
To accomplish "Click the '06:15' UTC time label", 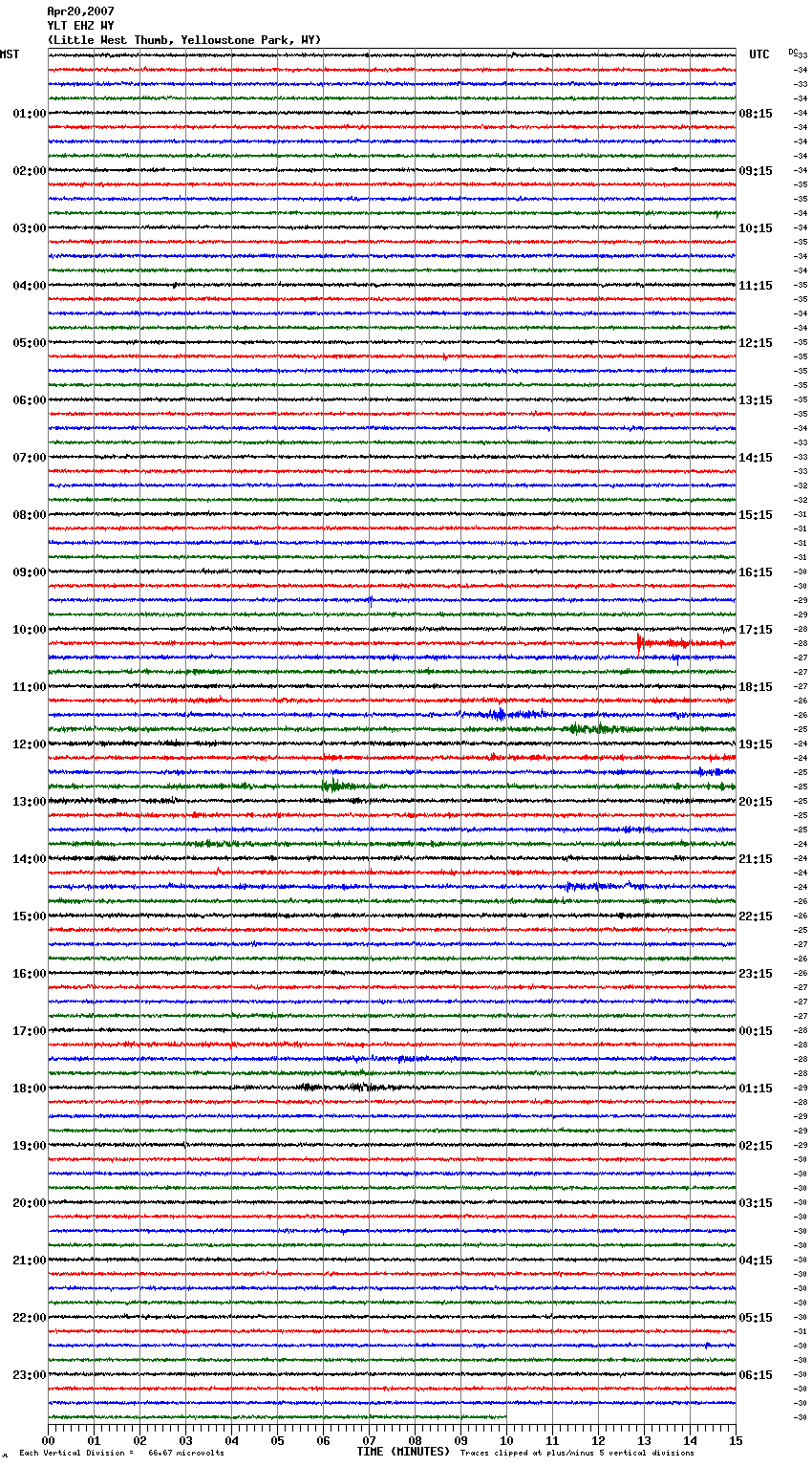I will tap(756, 1375).
